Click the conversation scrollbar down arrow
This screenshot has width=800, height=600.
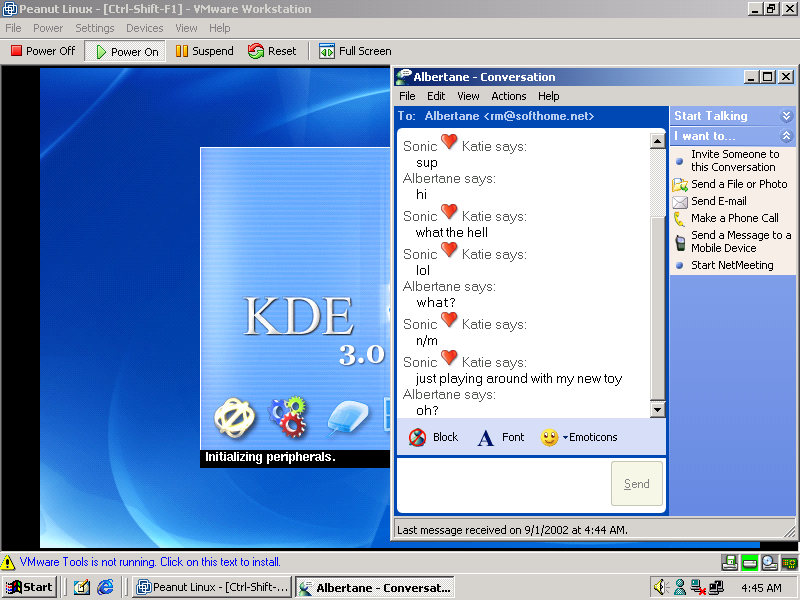tap(657, 409)
